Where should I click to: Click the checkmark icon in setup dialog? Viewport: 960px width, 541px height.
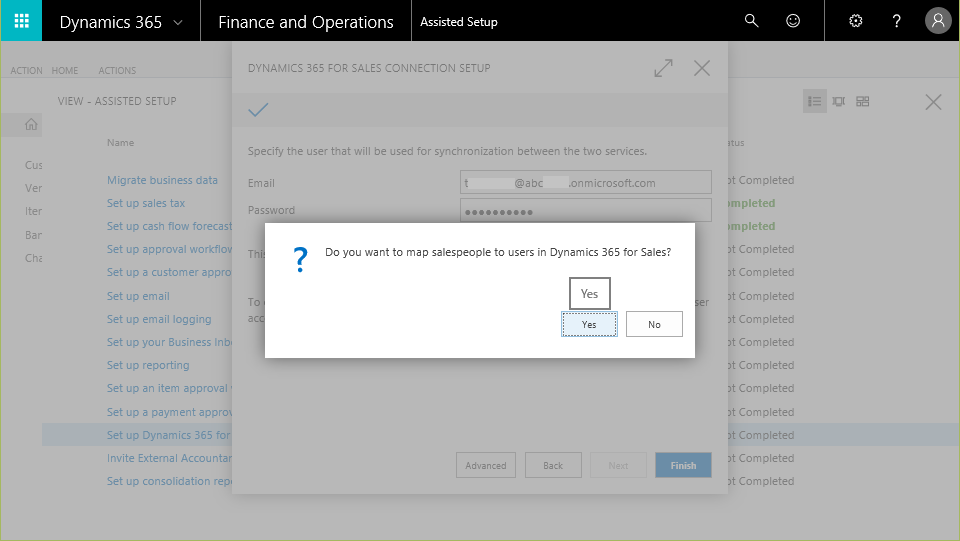(258, 110)
